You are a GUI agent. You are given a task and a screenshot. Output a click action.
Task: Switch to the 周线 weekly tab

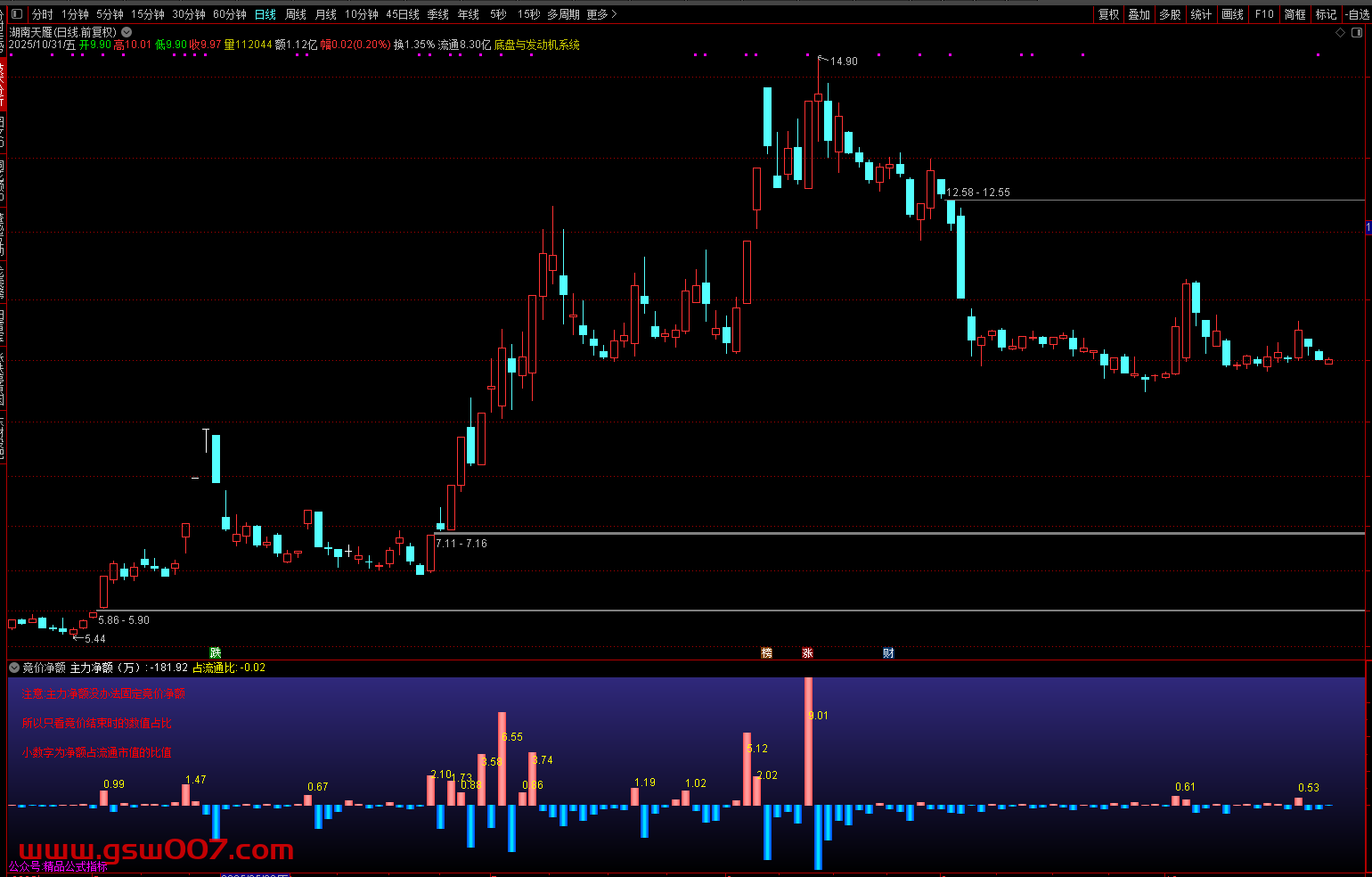[296, 14]
